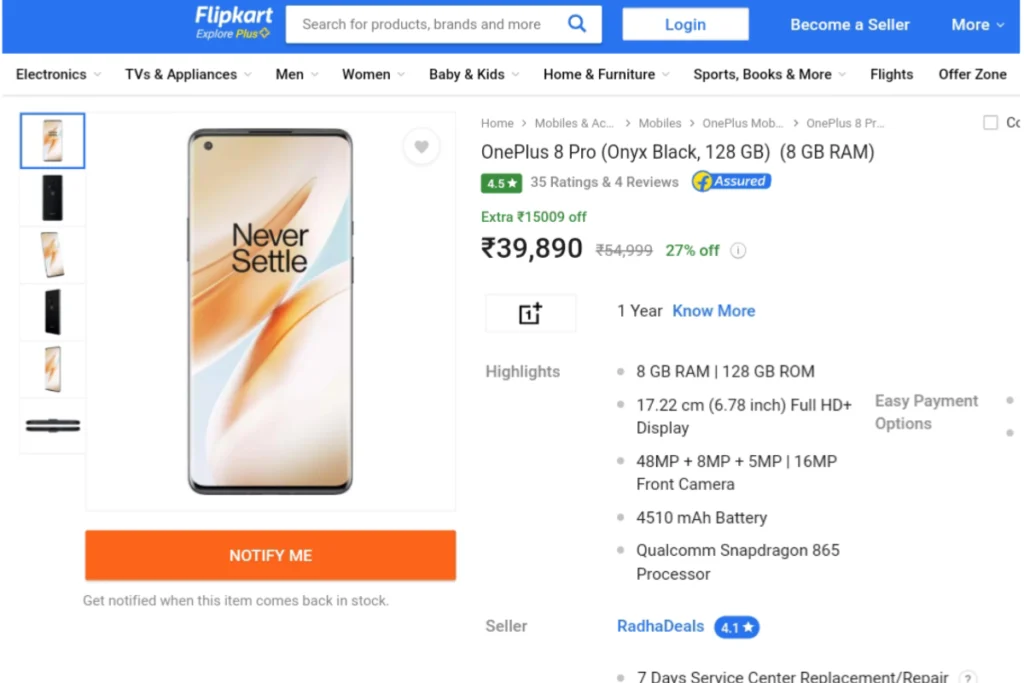Viewport: 1024px width, 683px height.
Task: Tick the Compare checkbox
Action: pos(990,123)
